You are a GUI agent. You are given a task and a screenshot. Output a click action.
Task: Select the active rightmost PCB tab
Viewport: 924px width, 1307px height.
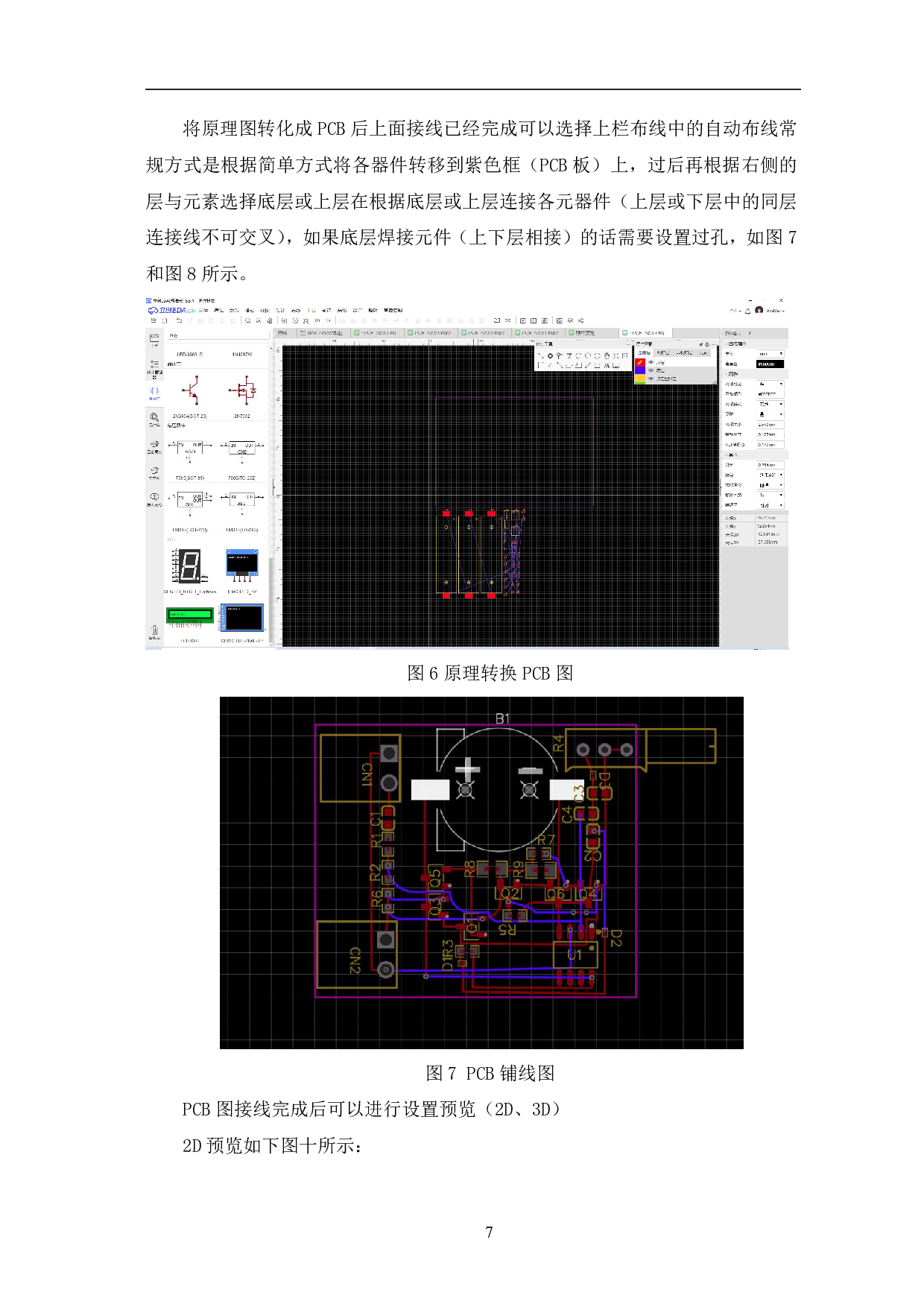pos(645,333)
